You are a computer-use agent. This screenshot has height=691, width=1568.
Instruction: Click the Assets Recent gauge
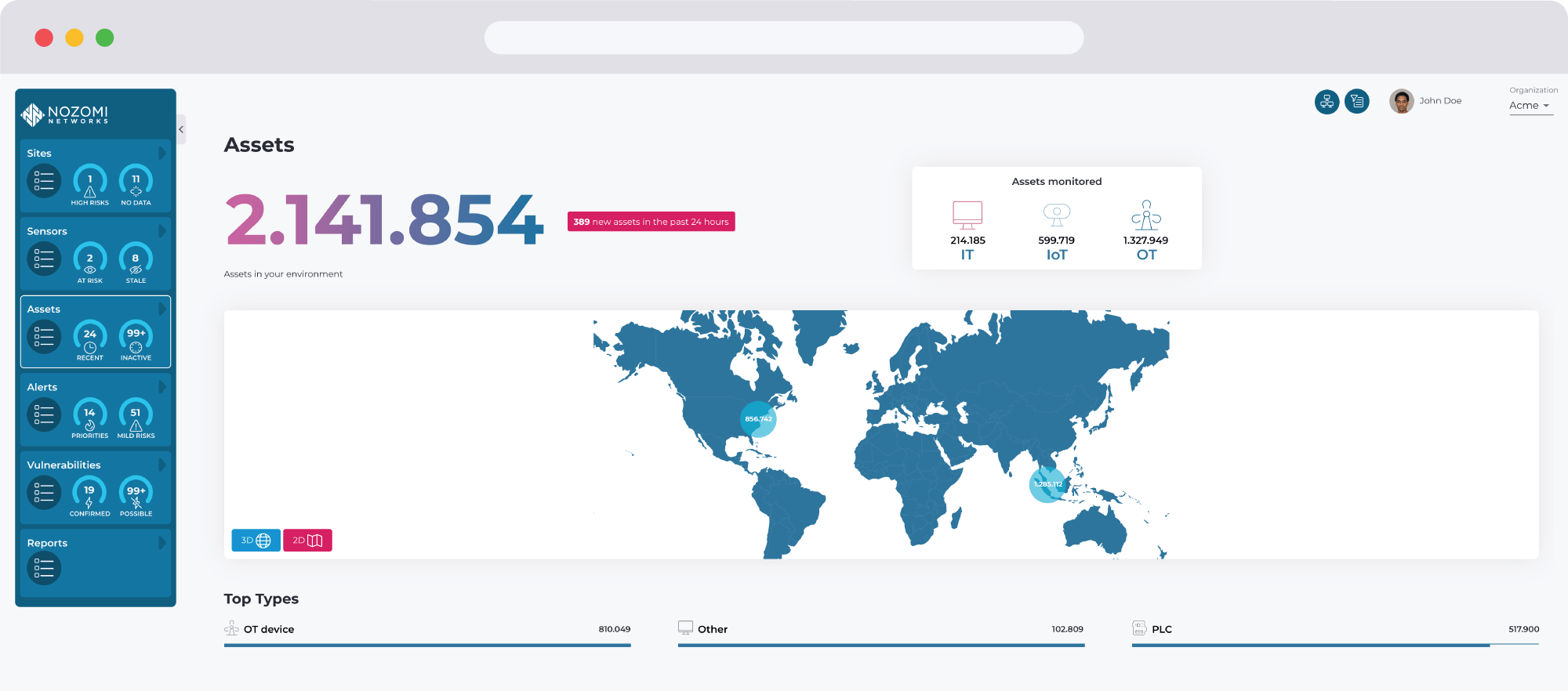[90, 339]
